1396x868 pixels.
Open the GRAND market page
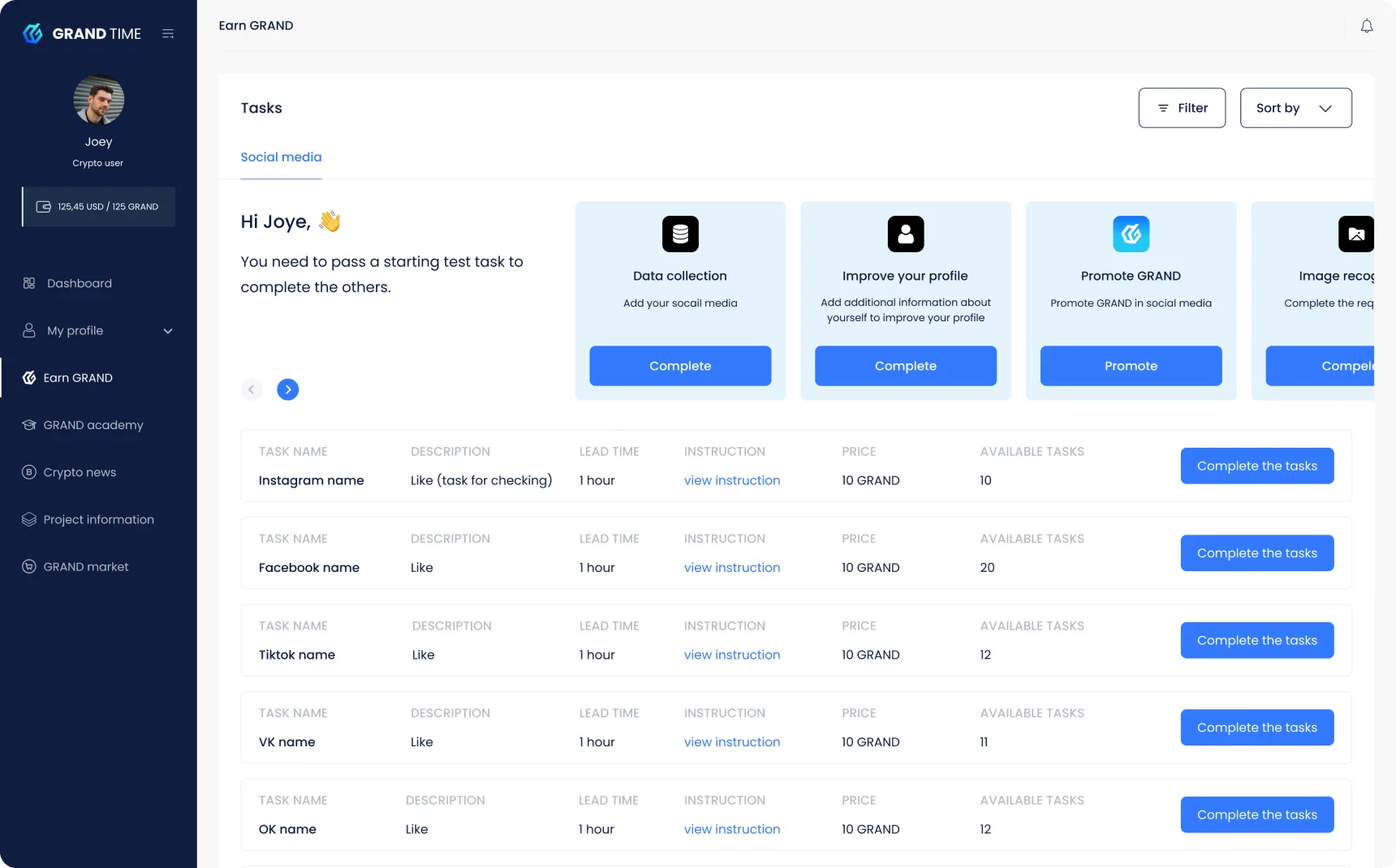pos(86,567)
